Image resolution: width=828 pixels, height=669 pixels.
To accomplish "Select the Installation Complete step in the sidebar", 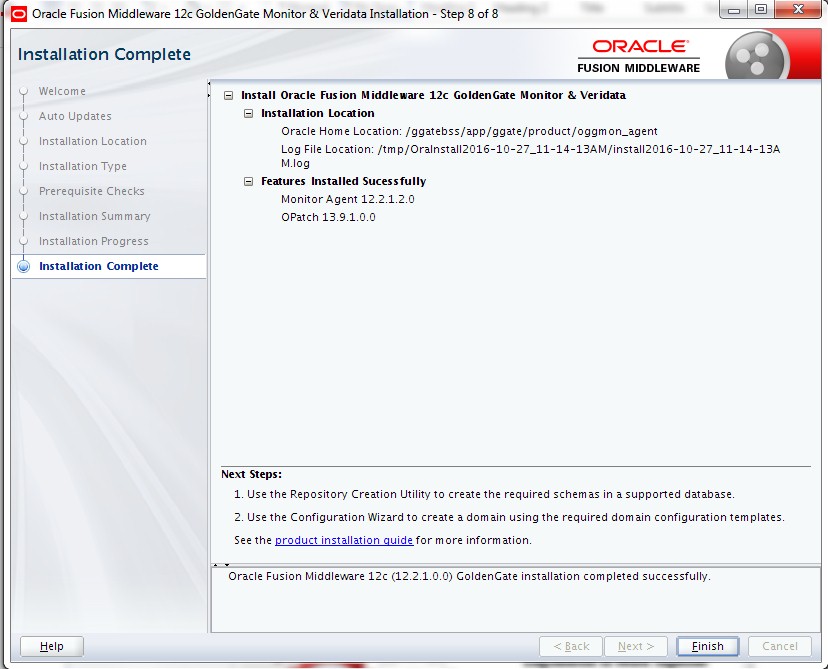I will tap(99, 266).
